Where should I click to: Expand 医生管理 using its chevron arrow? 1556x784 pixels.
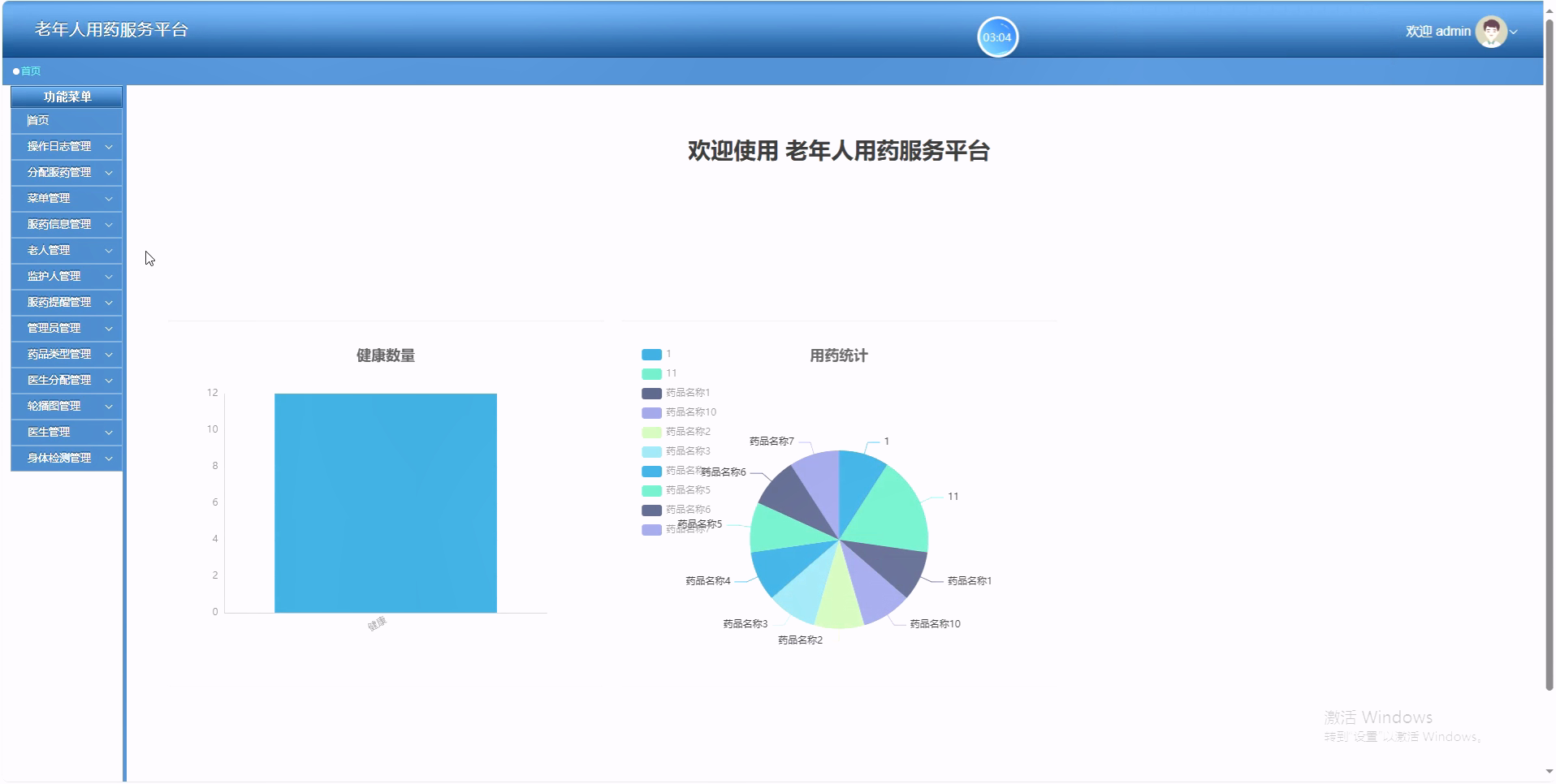point(109,433)
